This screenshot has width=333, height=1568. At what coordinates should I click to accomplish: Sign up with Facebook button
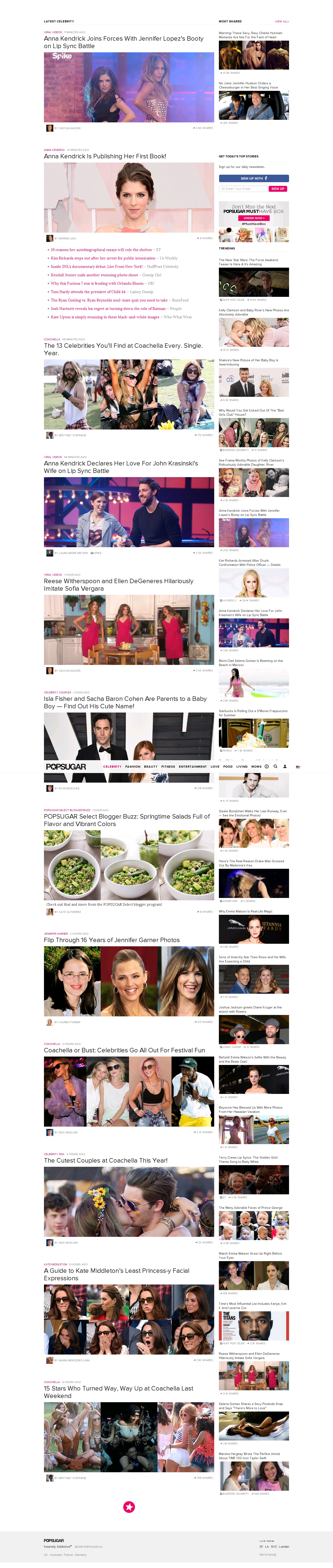coord(254,178)
